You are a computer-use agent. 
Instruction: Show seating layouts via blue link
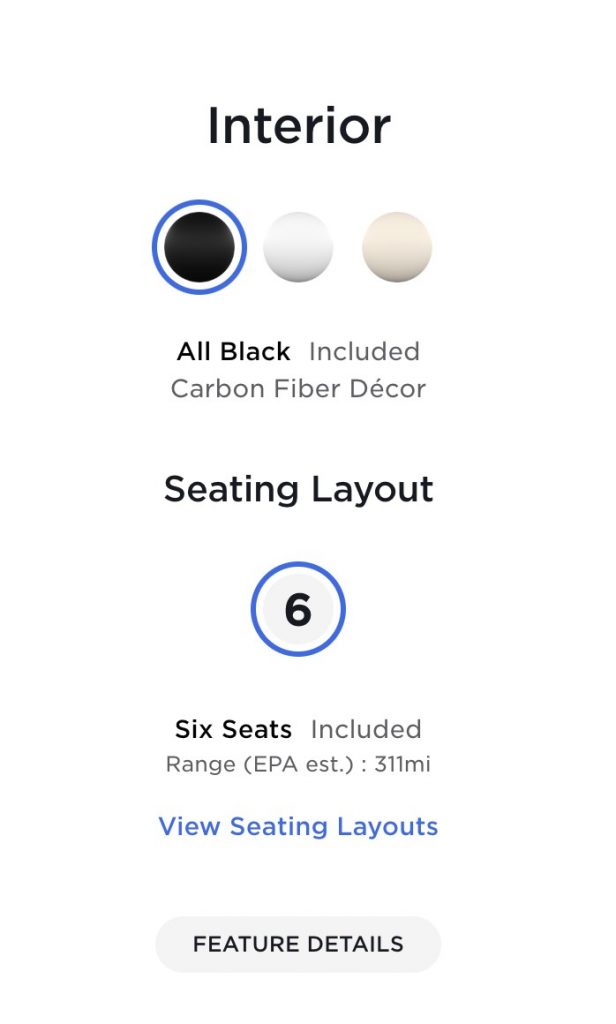tap(298, 826)
